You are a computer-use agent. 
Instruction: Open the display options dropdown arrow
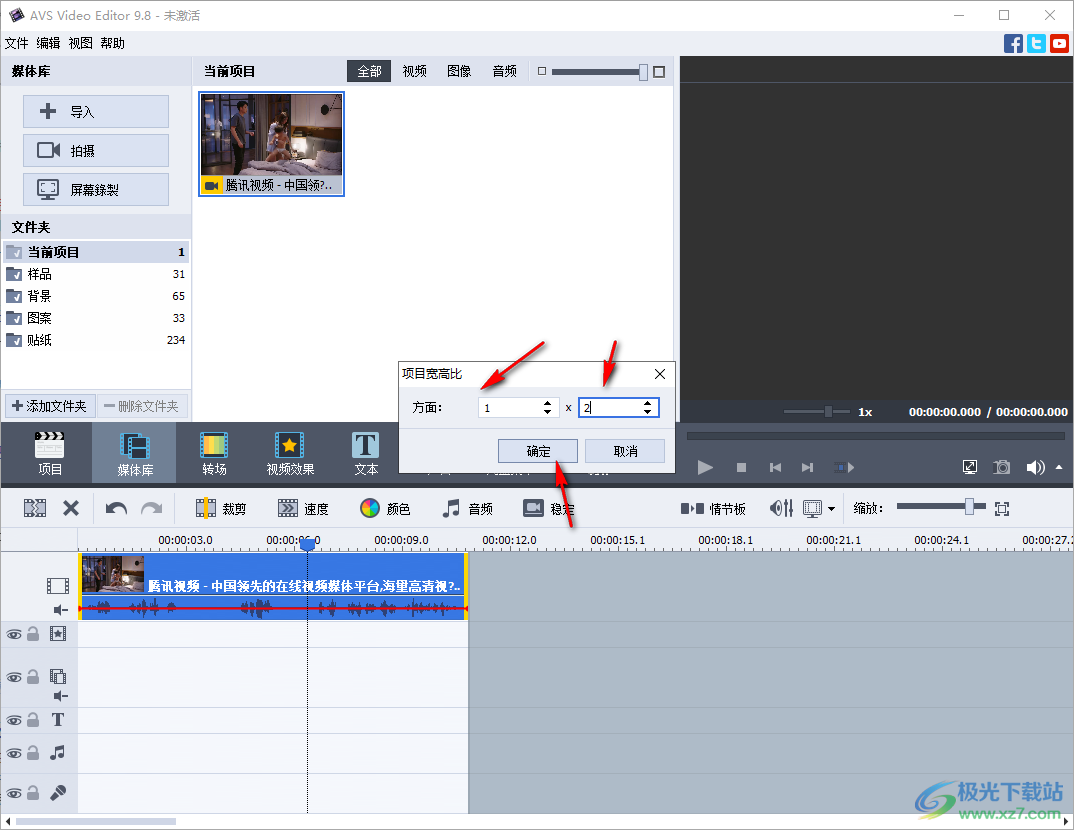click(832, 509)
